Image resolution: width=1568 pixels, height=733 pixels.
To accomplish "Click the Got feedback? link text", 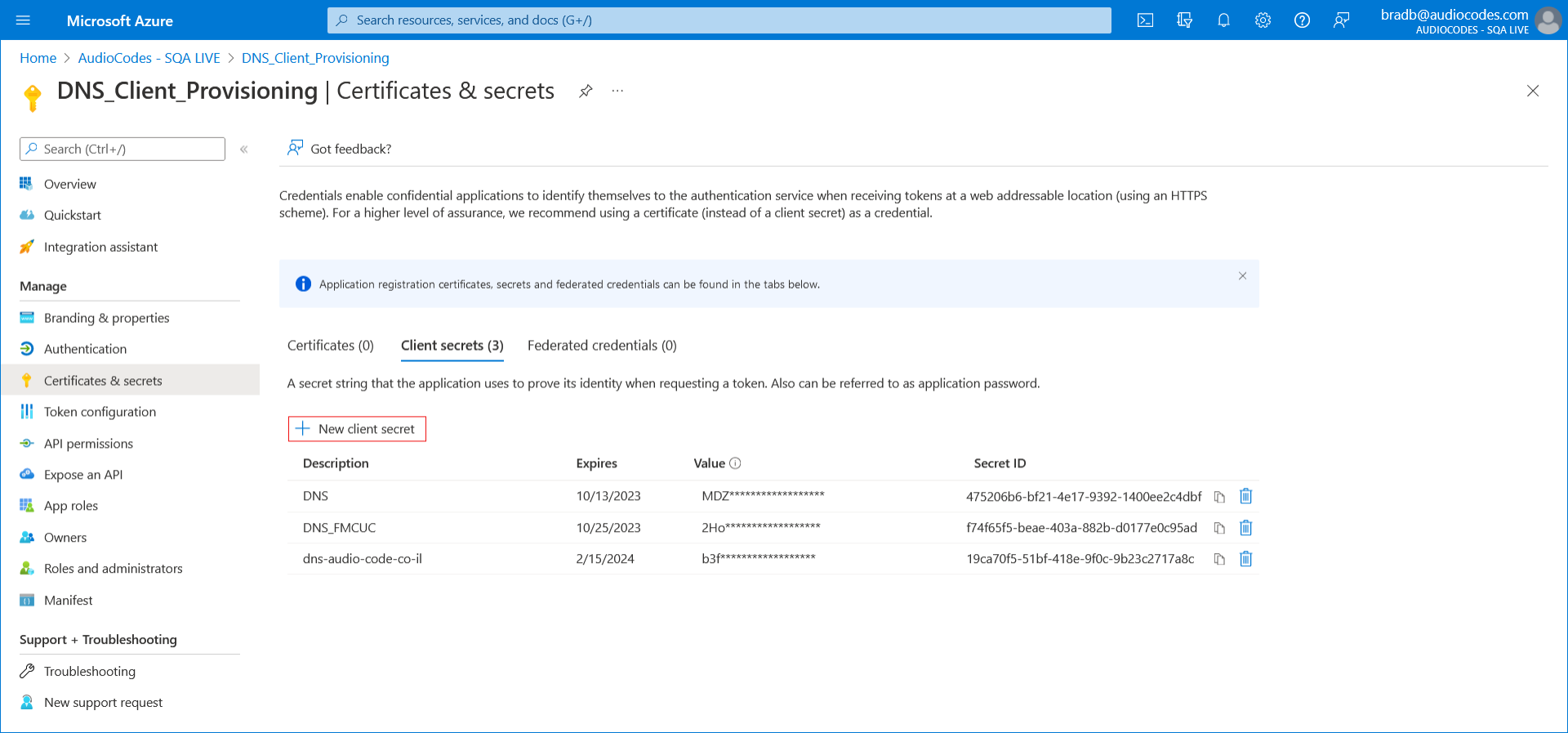I will 351,149.
